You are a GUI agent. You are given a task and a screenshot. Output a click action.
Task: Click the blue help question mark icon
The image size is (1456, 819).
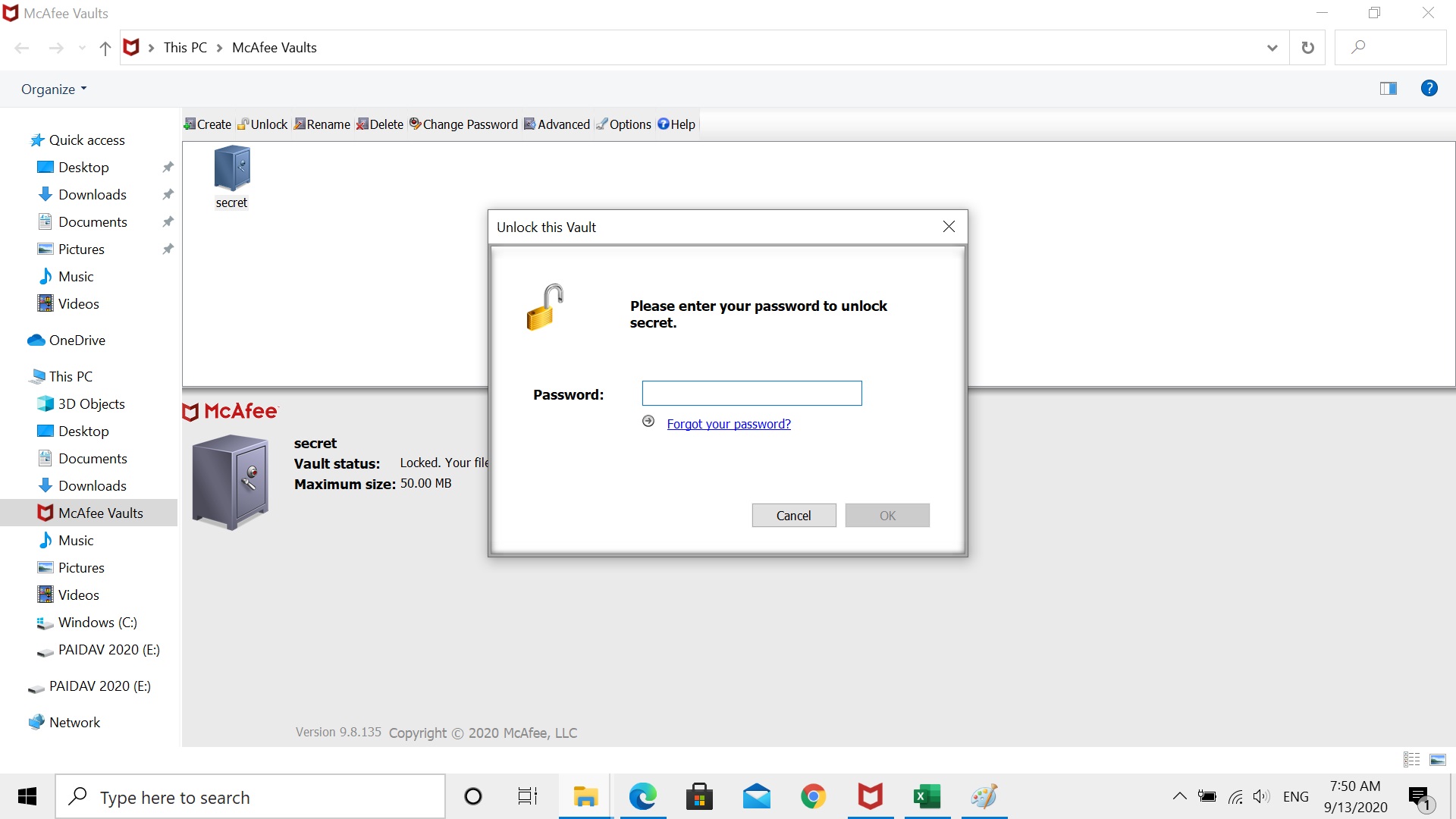pyautogui.click(x=1429, y=89)
